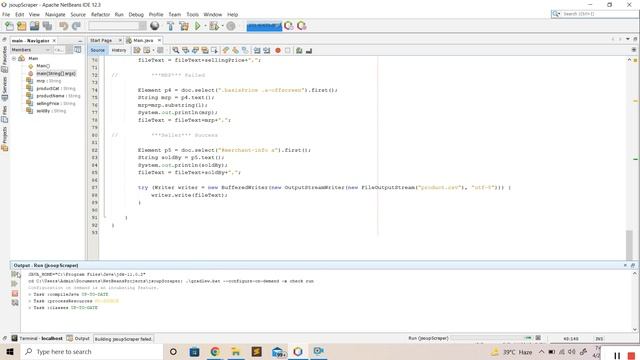Click the Redo arrow icon

pos(76,26)
